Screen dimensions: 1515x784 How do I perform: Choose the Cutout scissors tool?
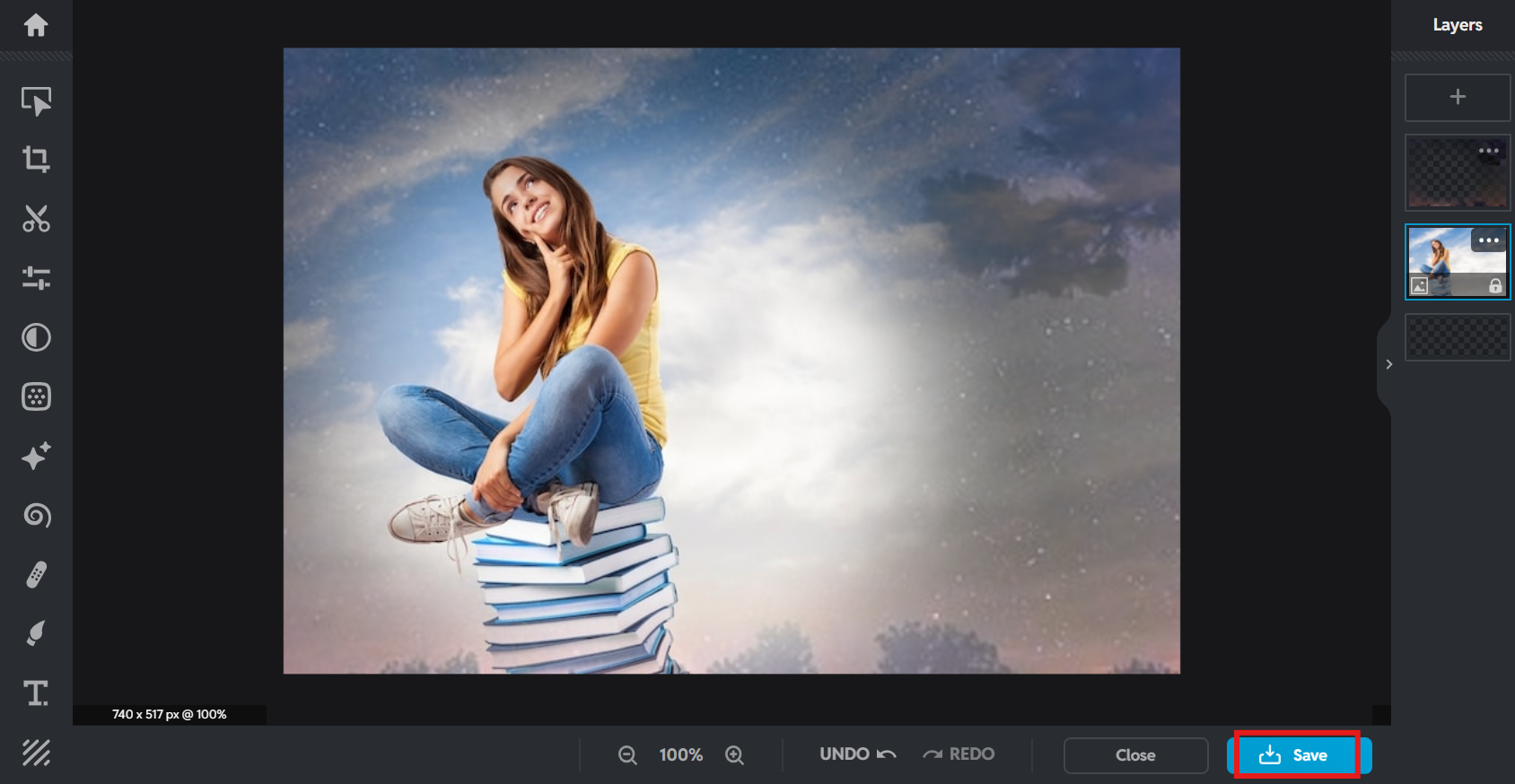pyautogui.click(x=36, y=219)
